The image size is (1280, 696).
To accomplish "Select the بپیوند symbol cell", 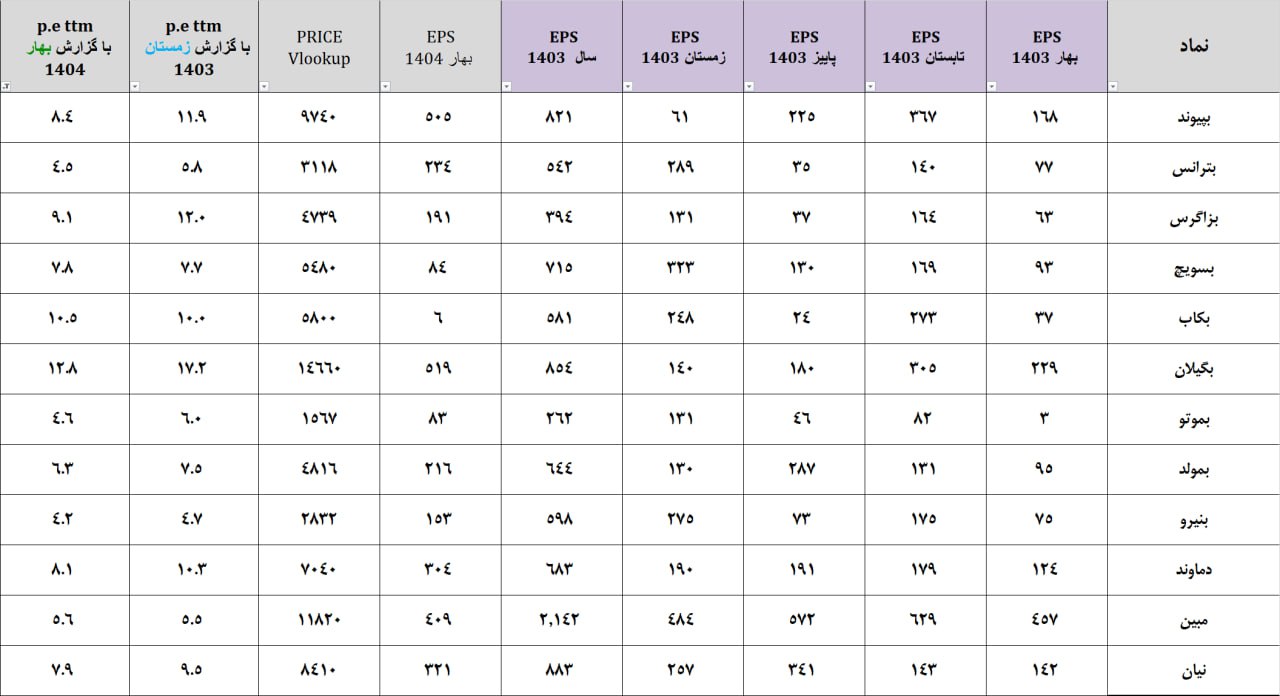I will pos(1194,117).
